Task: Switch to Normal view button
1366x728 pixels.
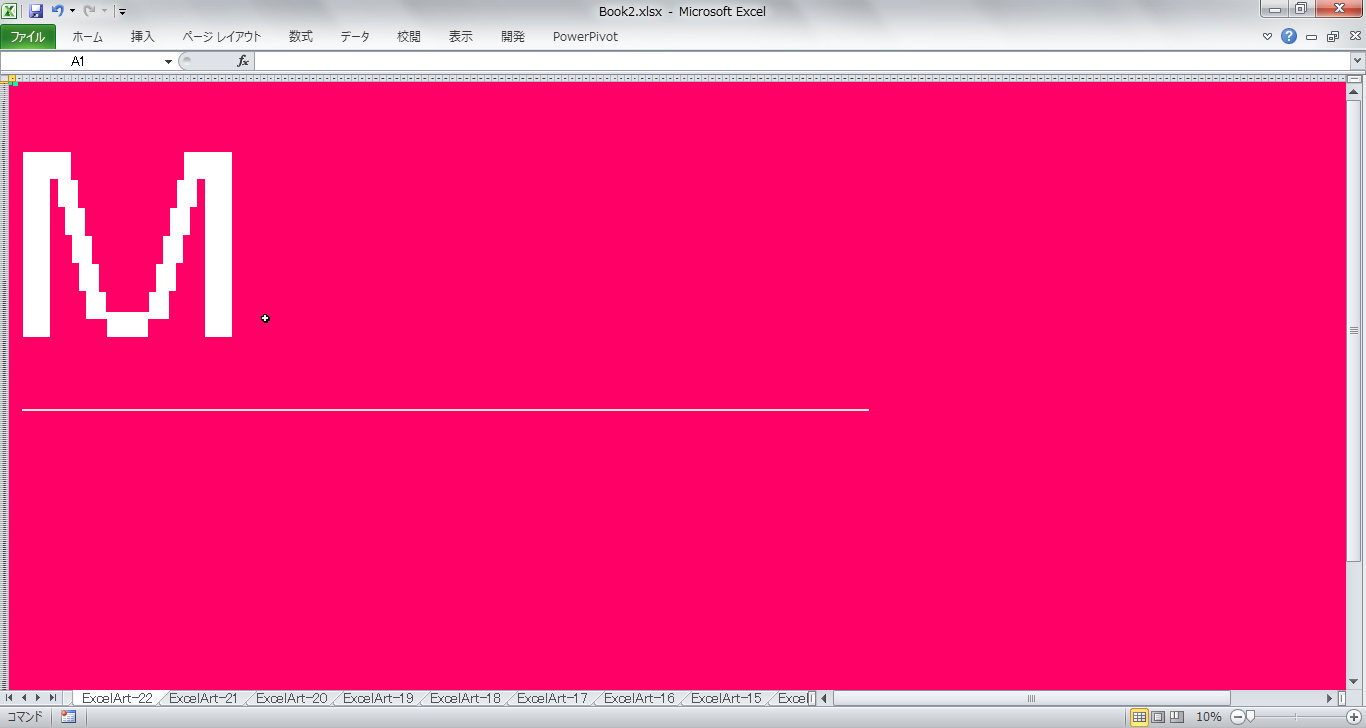Action: point(1139,717)
